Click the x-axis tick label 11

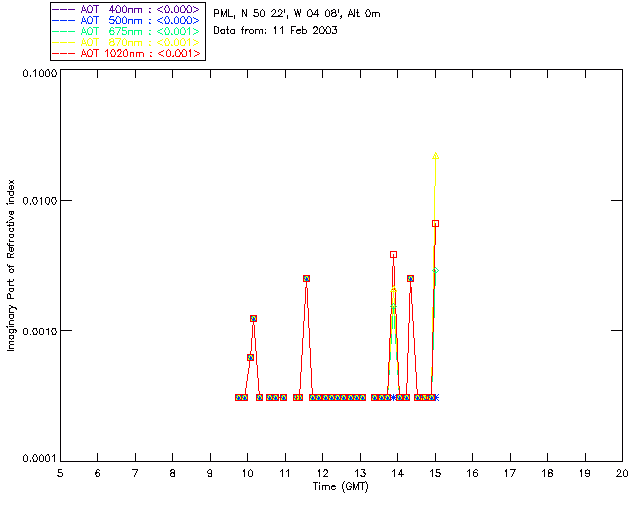click(x=285, y=473)
